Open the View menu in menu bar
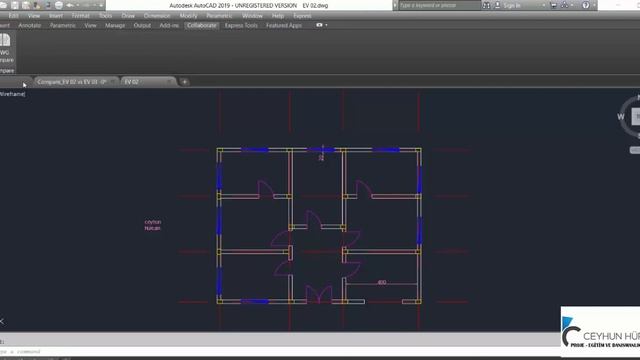 coord(34,16)
